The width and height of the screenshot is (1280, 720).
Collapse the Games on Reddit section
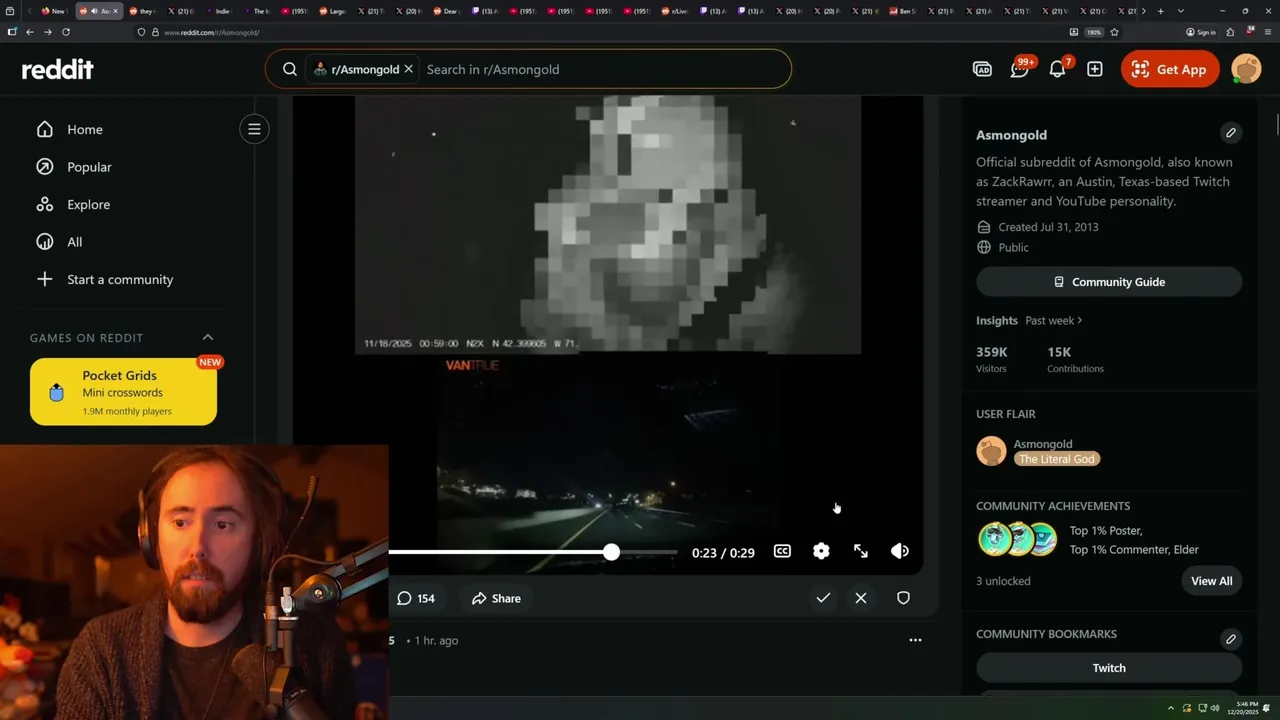pos(208,337)
